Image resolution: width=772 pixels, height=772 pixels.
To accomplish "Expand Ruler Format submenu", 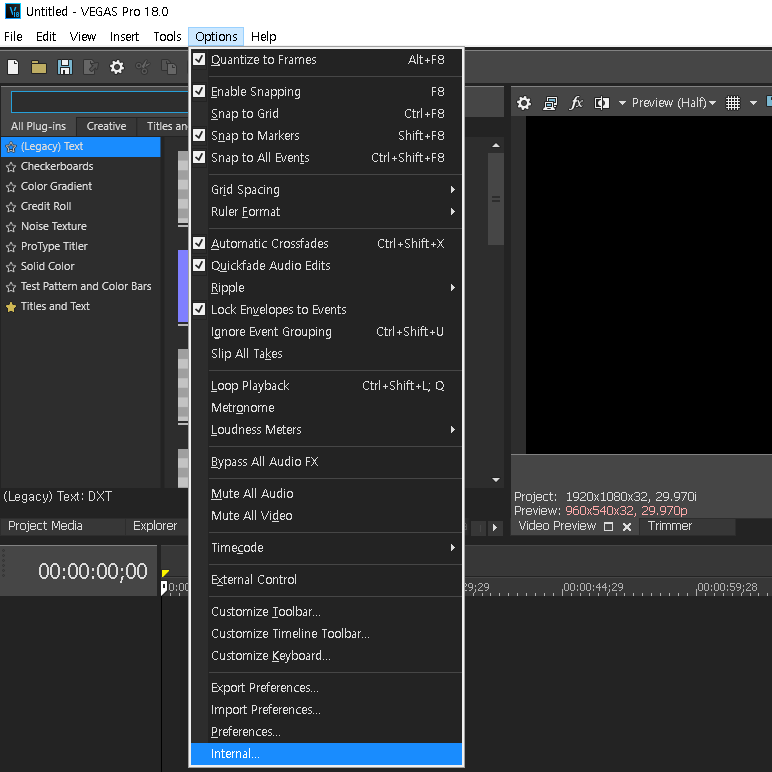I will point(326,212).
